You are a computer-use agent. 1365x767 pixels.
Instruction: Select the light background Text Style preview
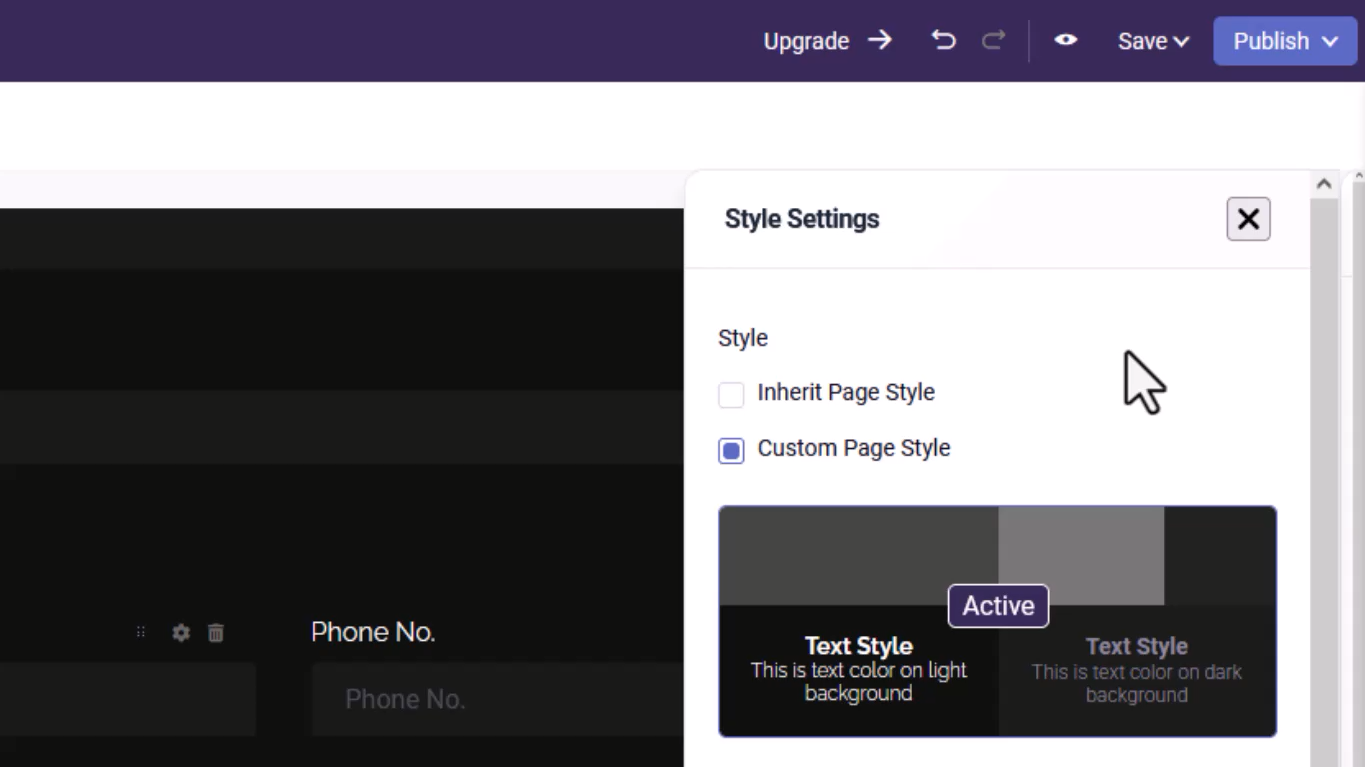coord(859,670)
